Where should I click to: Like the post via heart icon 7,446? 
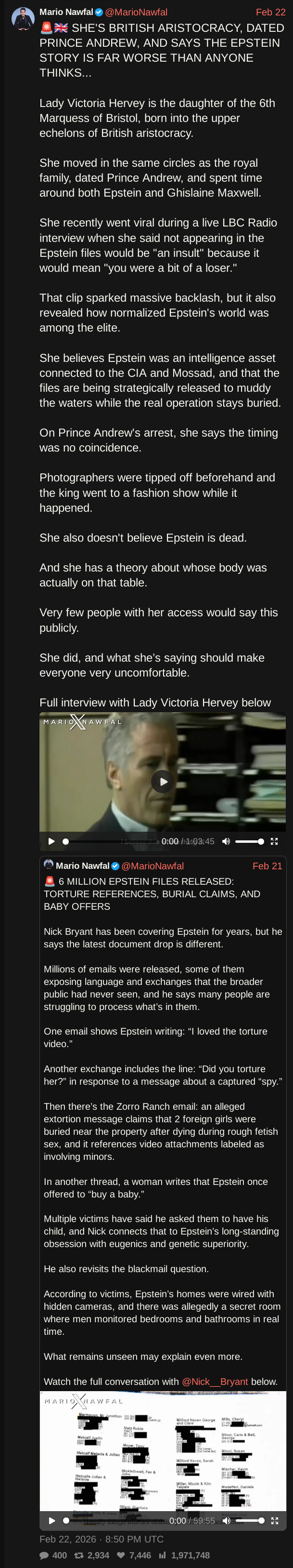pos(121,1555)
